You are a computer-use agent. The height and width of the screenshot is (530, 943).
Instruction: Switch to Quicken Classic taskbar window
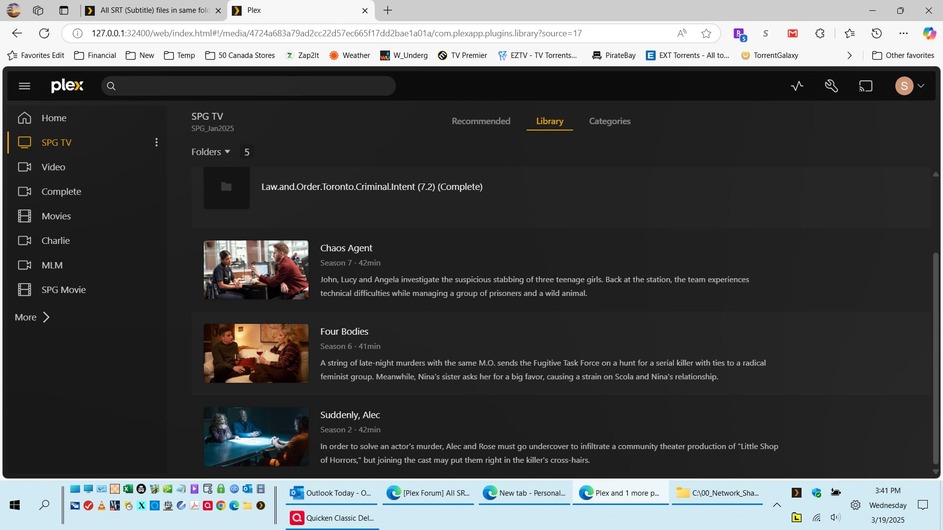pyautogui.click(x=332, y=517)
